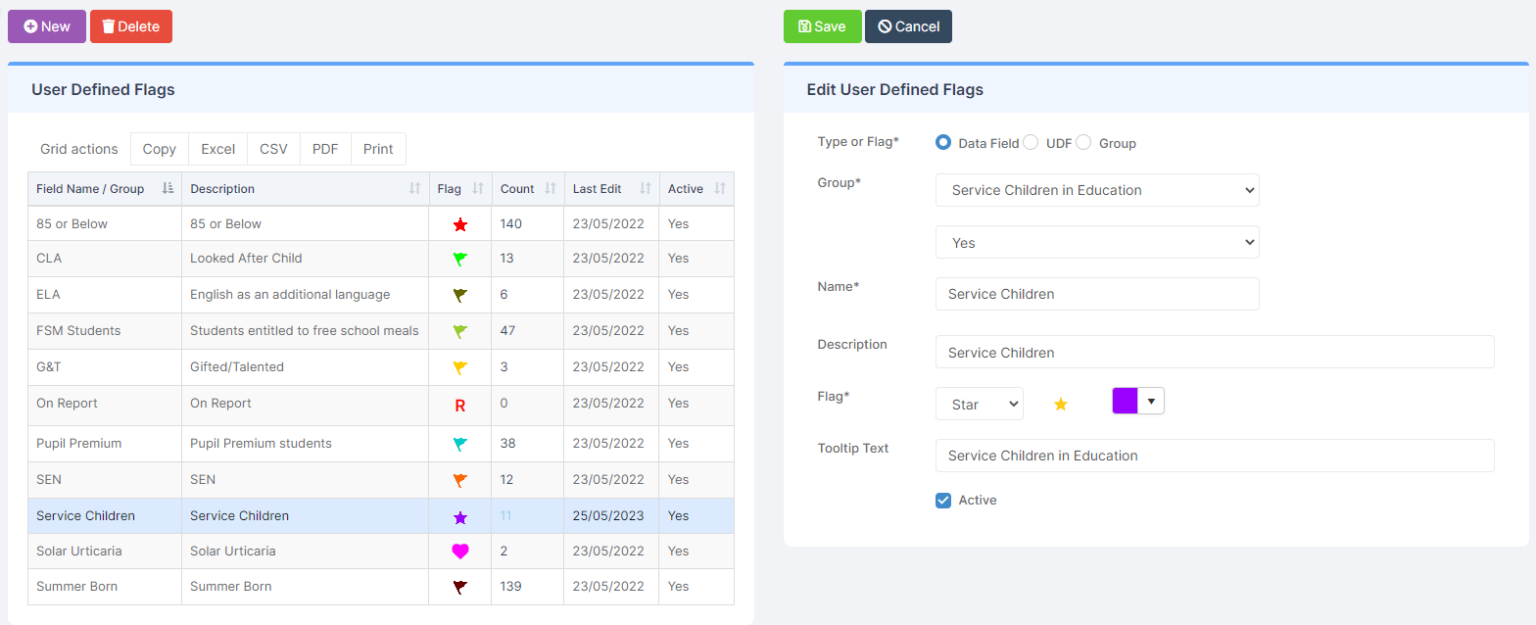Click the purple star flag for Service Children
The image size is (1536, 625).
pyautogui.click(x=459, y=515)
